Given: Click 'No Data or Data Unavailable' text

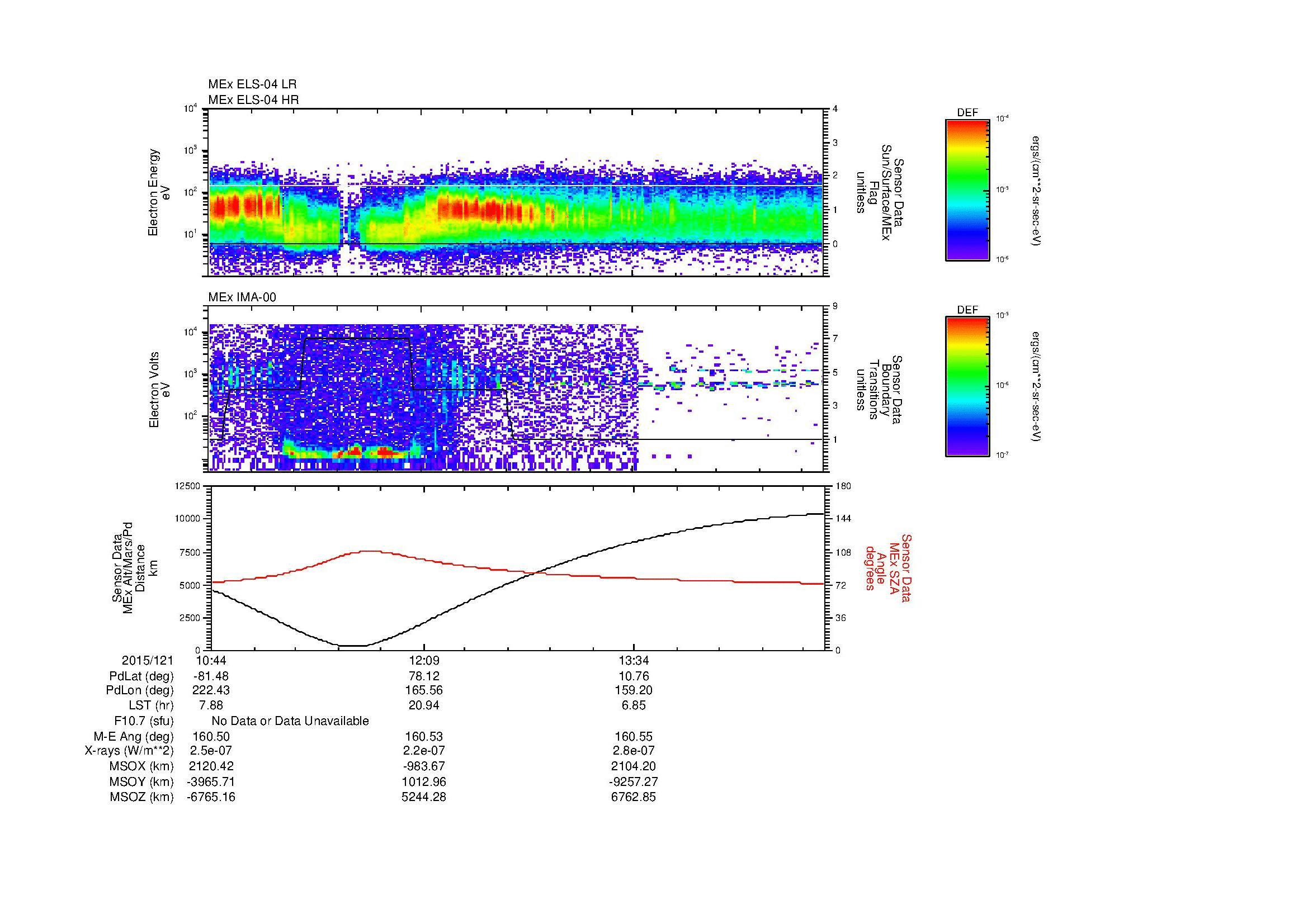Looking at the screenshot, I should click(x=290, y=721).
